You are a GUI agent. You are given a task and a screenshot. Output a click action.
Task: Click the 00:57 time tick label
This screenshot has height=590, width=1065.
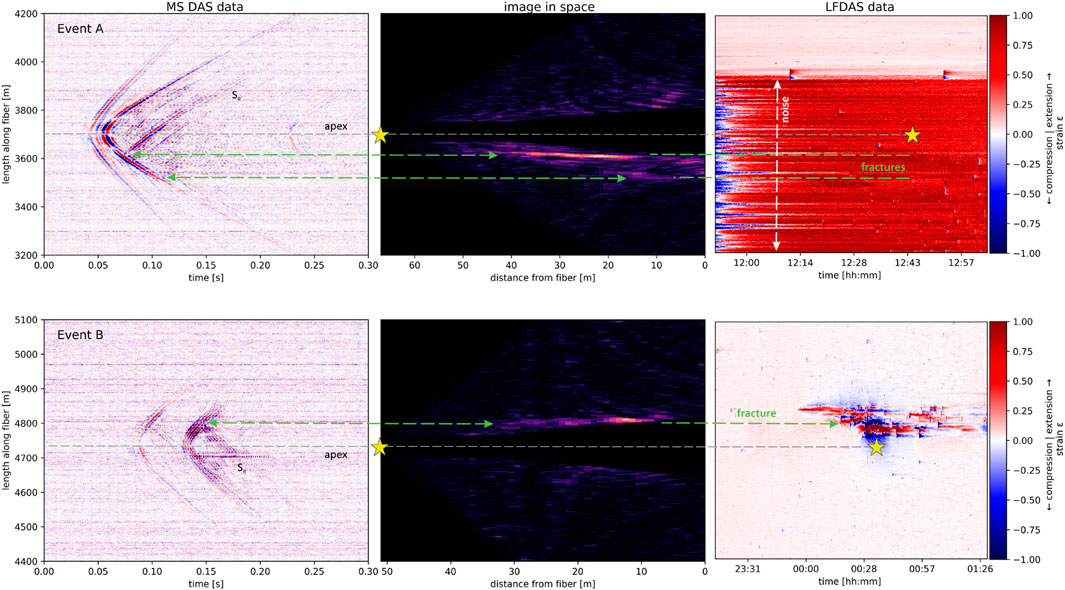pyautogui.click(x=922, y=570)
